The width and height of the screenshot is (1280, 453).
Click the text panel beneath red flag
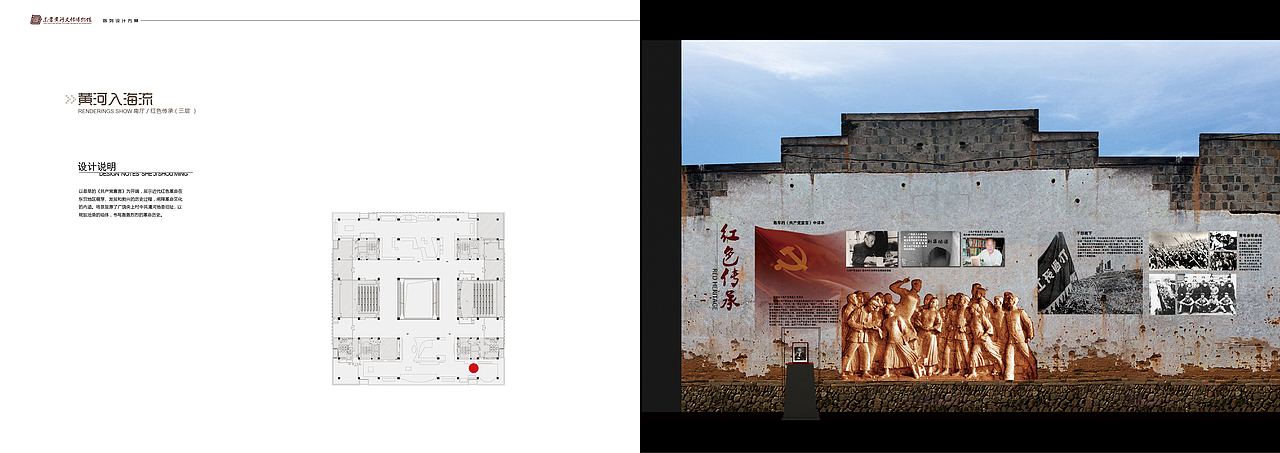[803, 309]
